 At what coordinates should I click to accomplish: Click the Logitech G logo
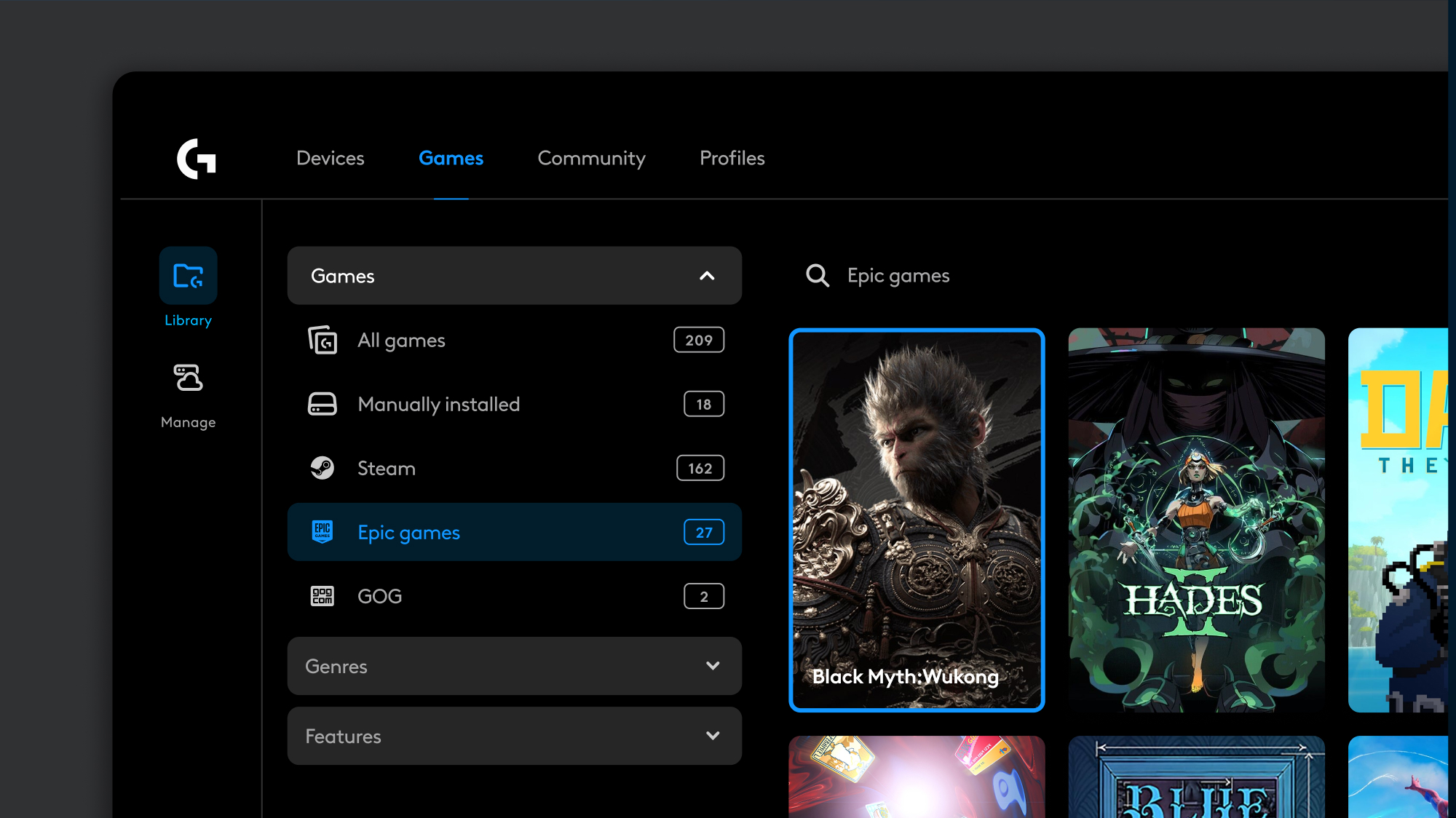197,159
